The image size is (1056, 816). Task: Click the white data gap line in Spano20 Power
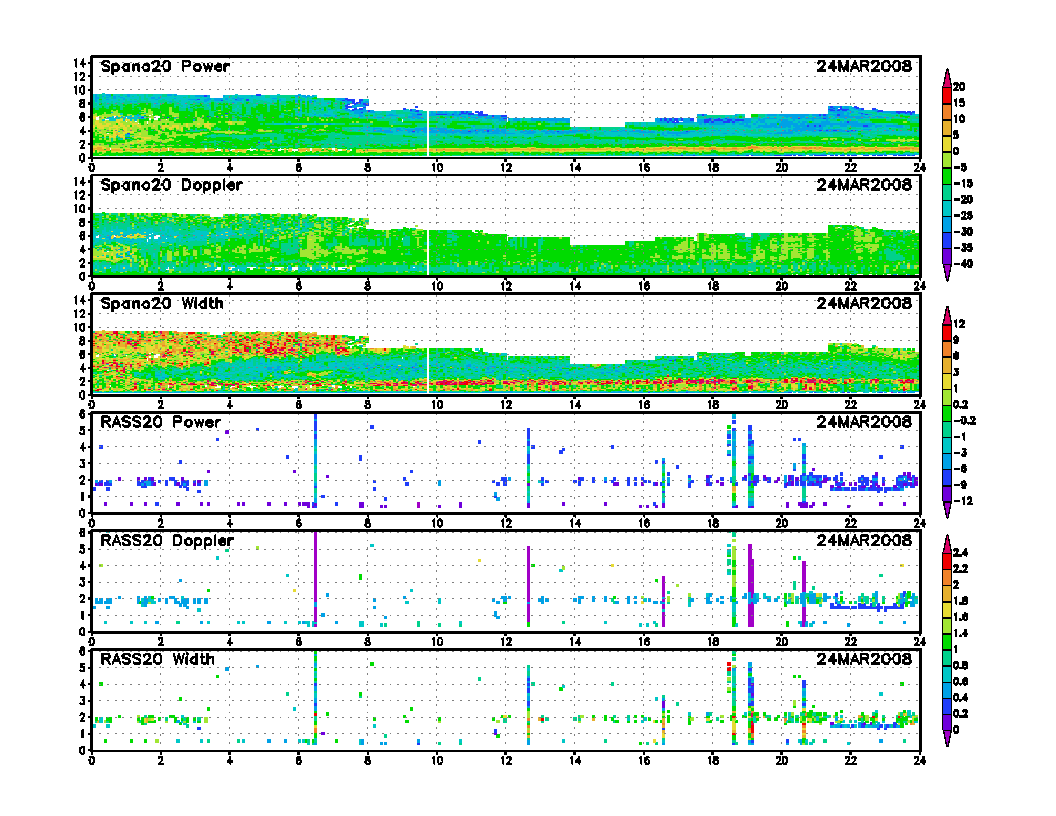click(x=428, y=133)
